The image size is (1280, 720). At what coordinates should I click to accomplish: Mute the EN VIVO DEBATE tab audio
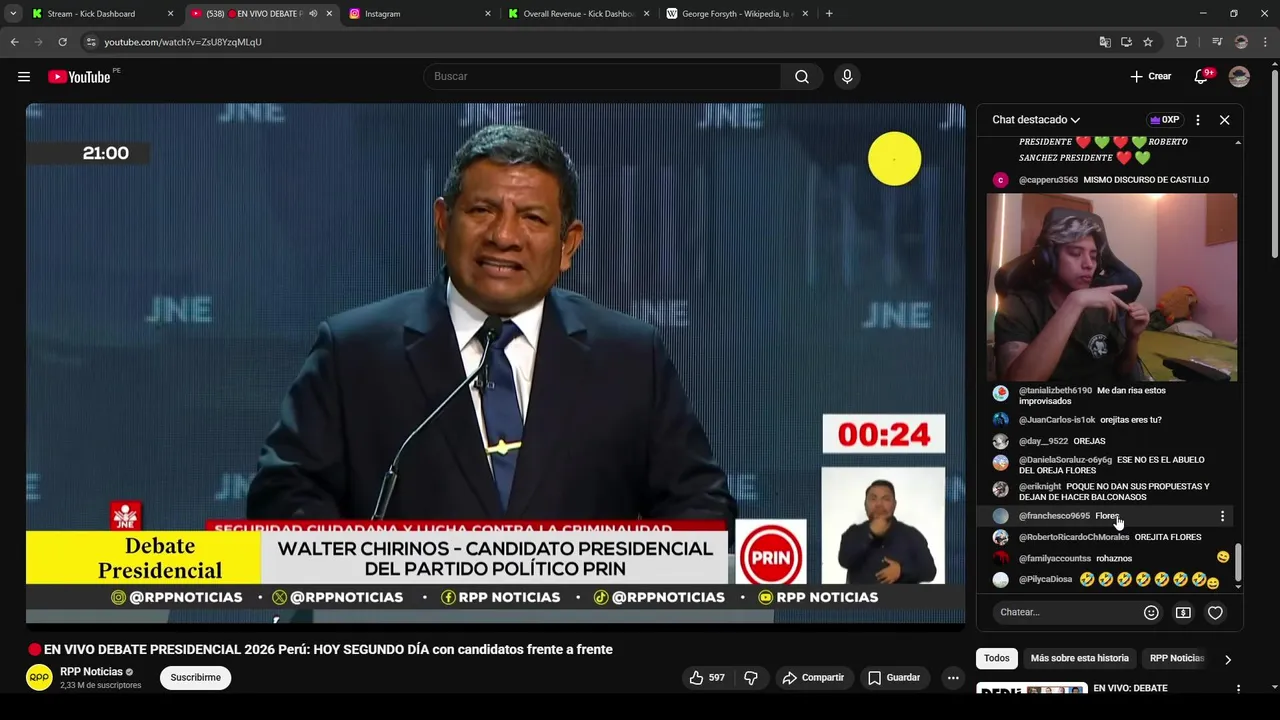coord(313,14)
